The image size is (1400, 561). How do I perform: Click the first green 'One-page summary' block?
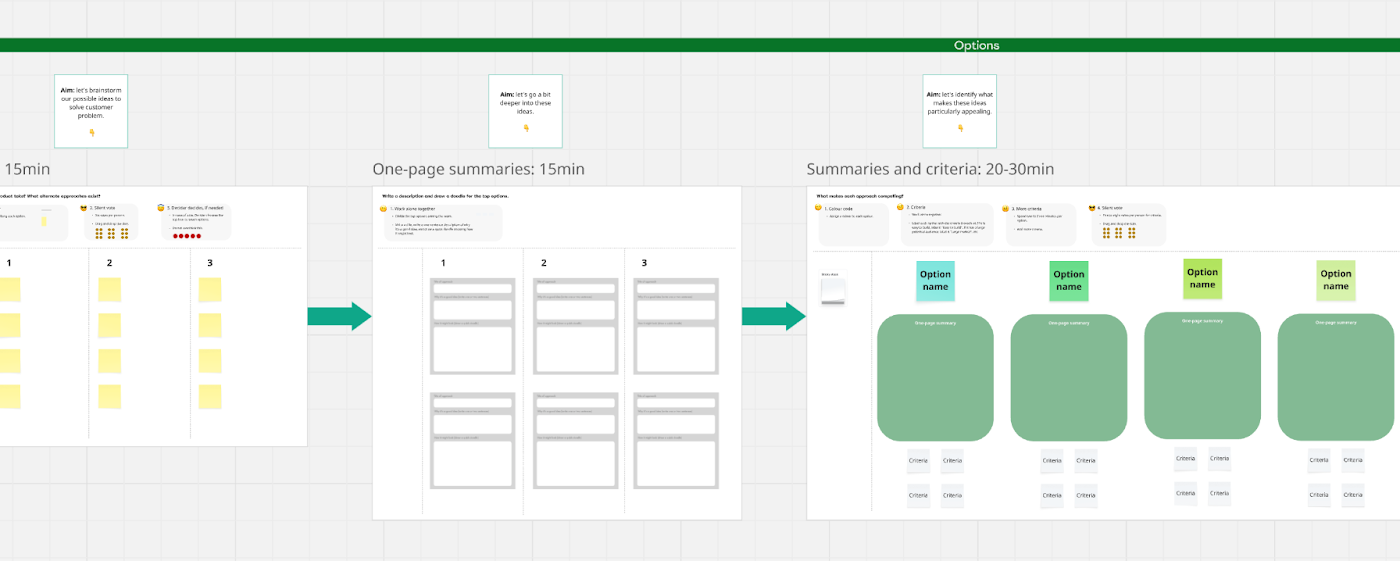[935, 377]
